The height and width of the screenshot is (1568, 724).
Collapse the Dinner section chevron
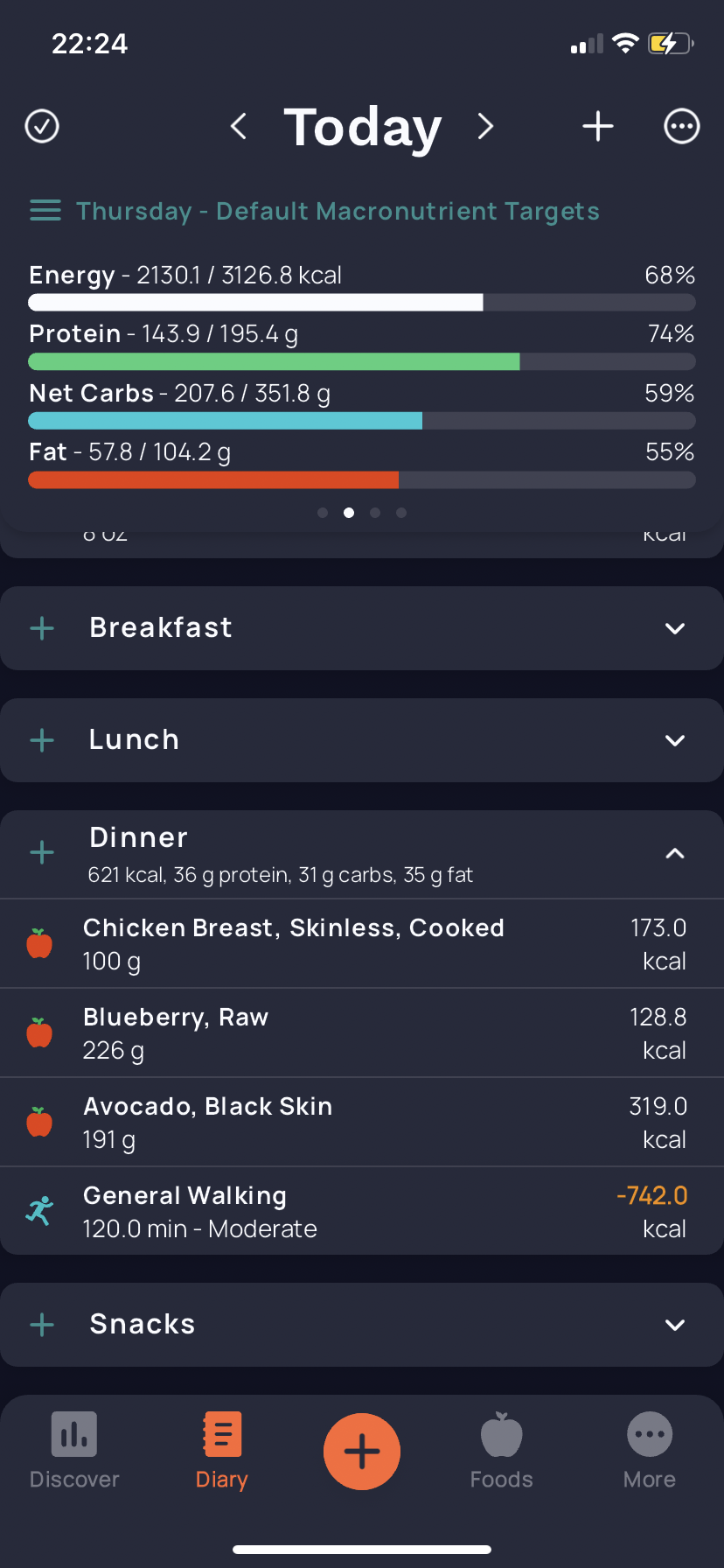(x=675, y=853)
